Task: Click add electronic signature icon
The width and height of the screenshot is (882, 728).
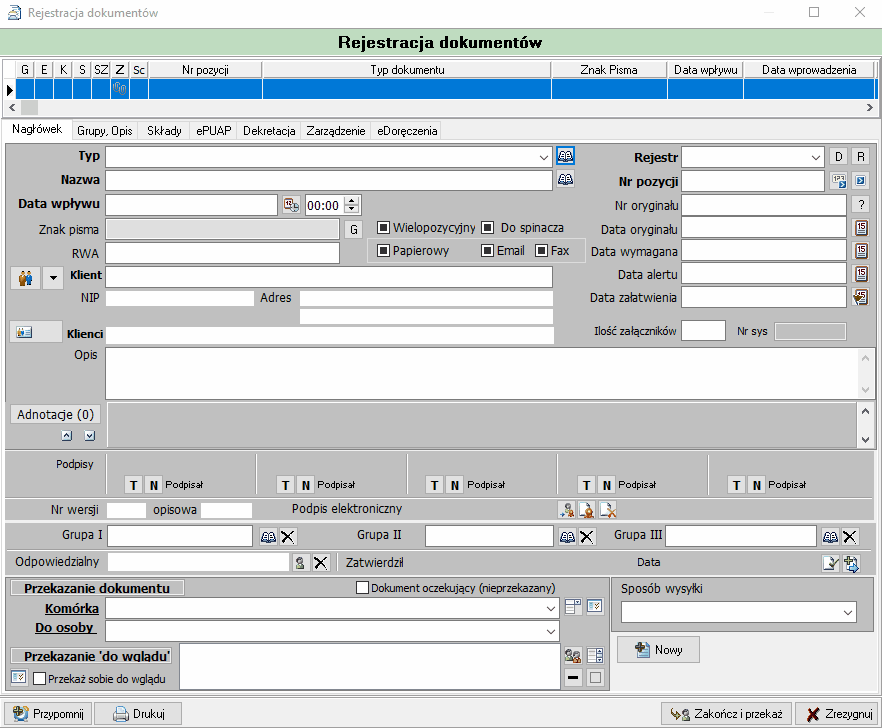Action: click(x=566, y=510)
